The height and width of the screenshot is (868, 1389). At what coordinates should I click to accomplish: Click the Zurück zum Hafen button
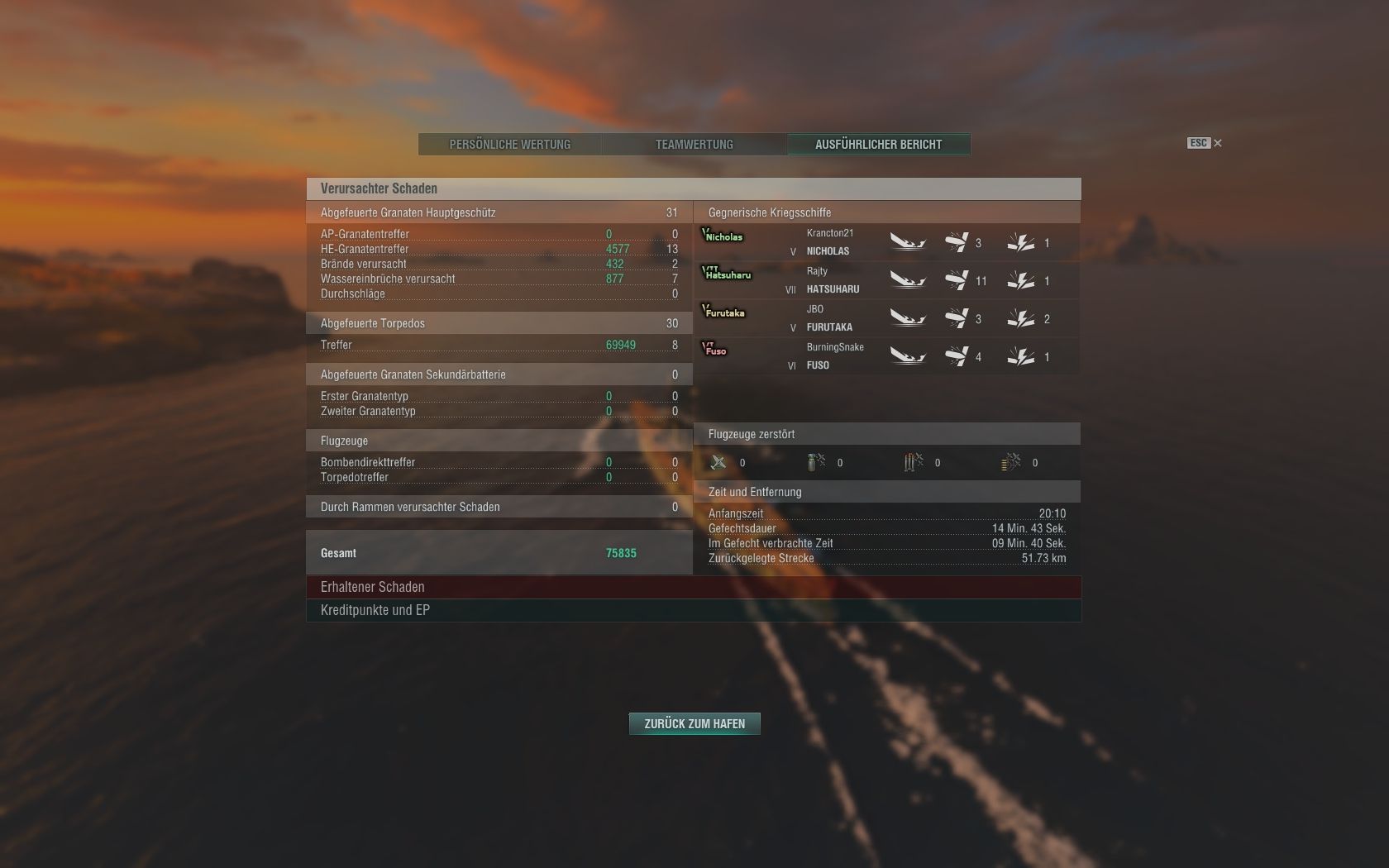click(x=694, y=723)
